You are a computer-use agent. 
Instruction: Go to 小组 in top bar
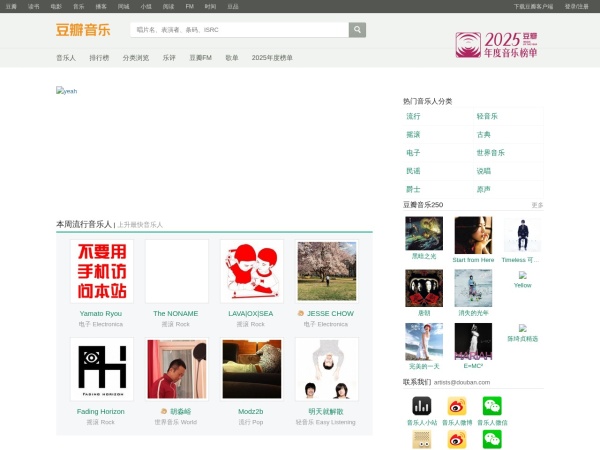click(x=146, y=7)
